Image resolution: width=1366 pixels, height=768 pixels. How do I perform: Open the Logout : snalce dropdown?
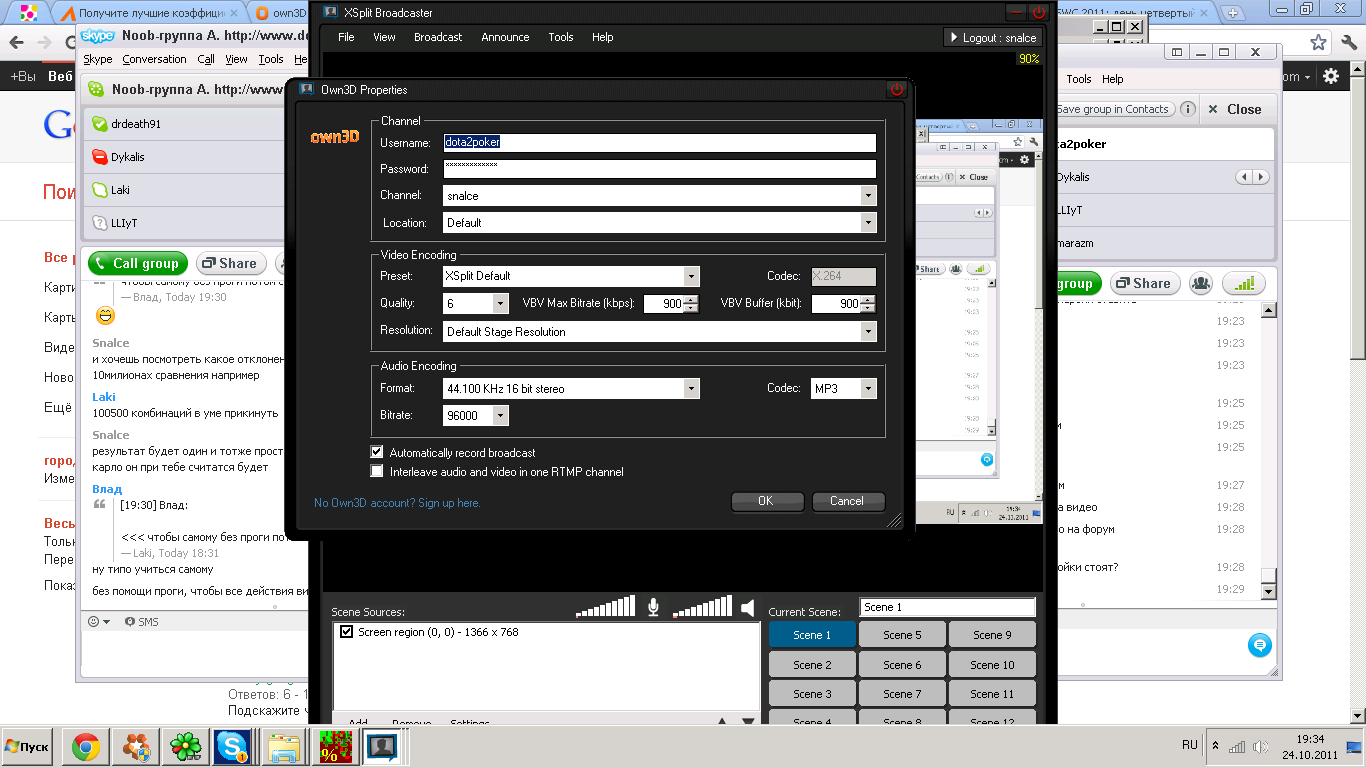(x=993, y=37)
